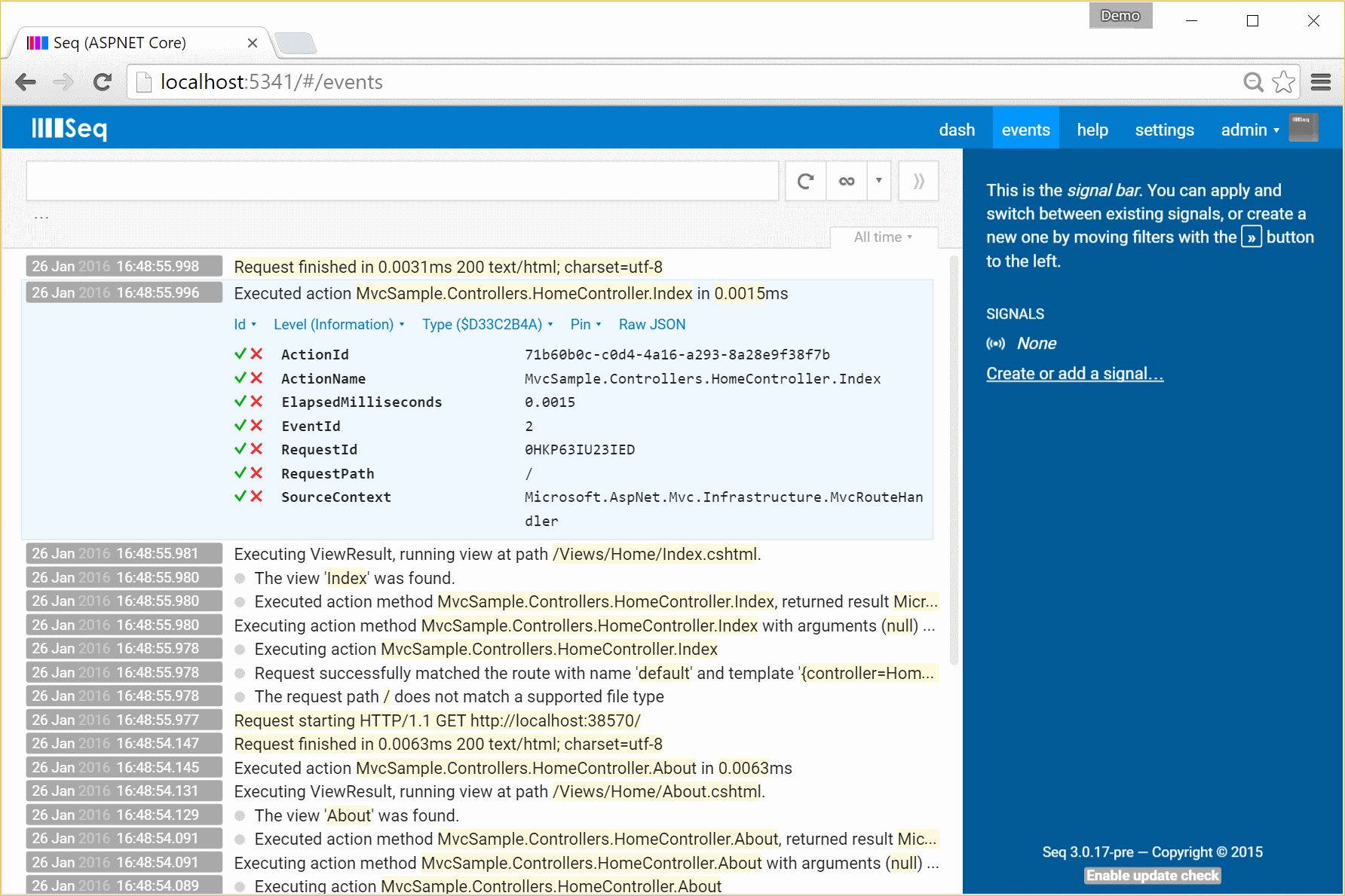Click ActionId value 71b60b0c-c0d4-4a16-a293-8a28e9f38f7b

tap(677, 354)
